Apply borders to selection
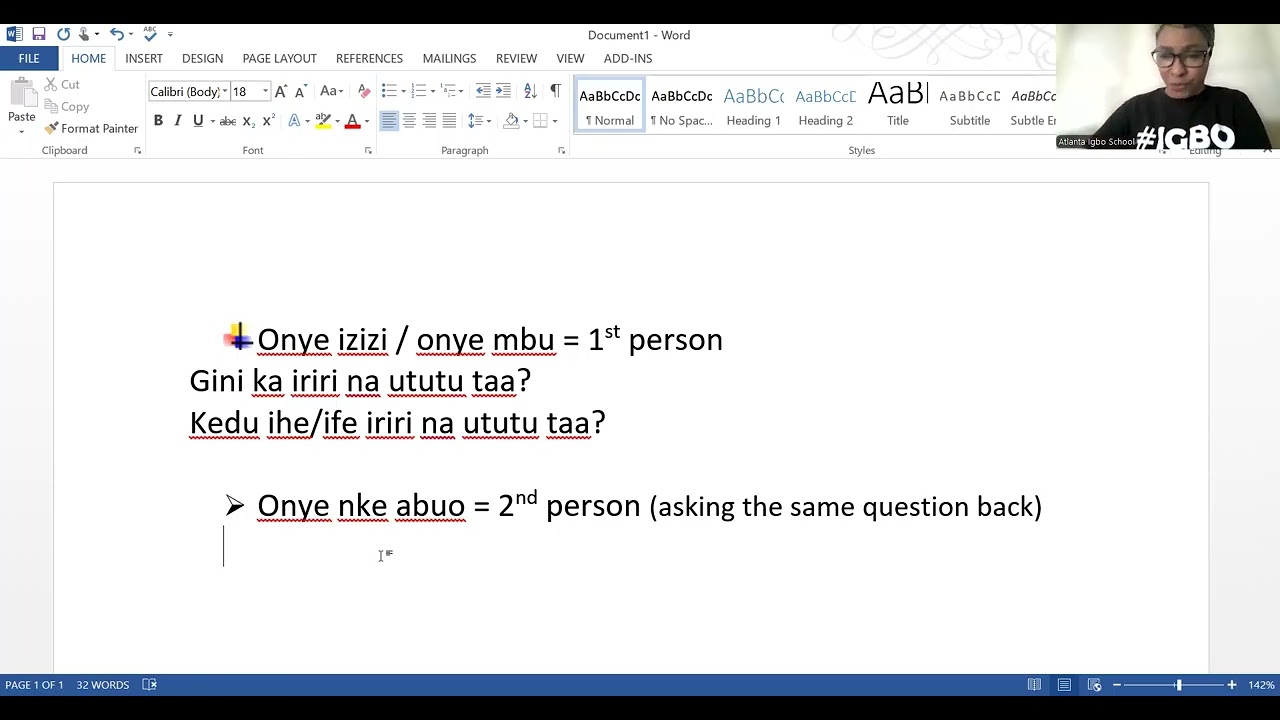The width and height of the screenshot is (1280, 720). (540, 121)
